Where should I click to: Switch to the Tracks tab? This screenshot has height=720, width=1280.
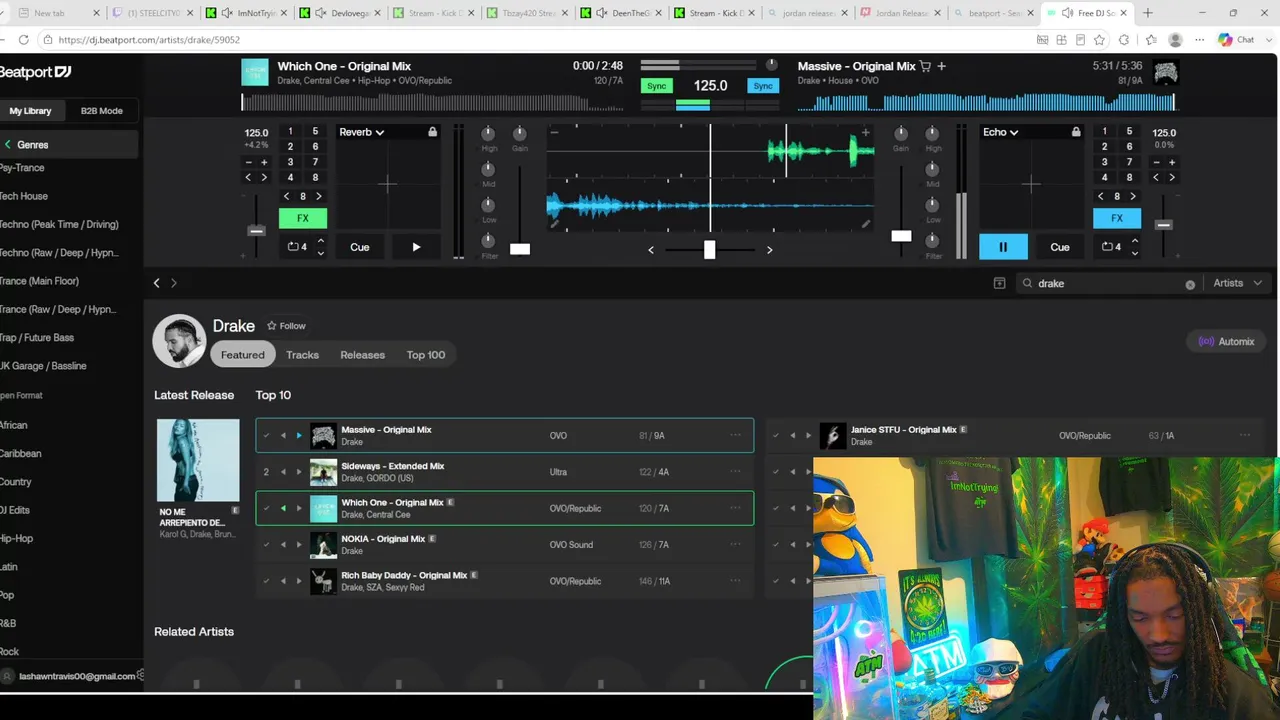[x=302, y=355]
